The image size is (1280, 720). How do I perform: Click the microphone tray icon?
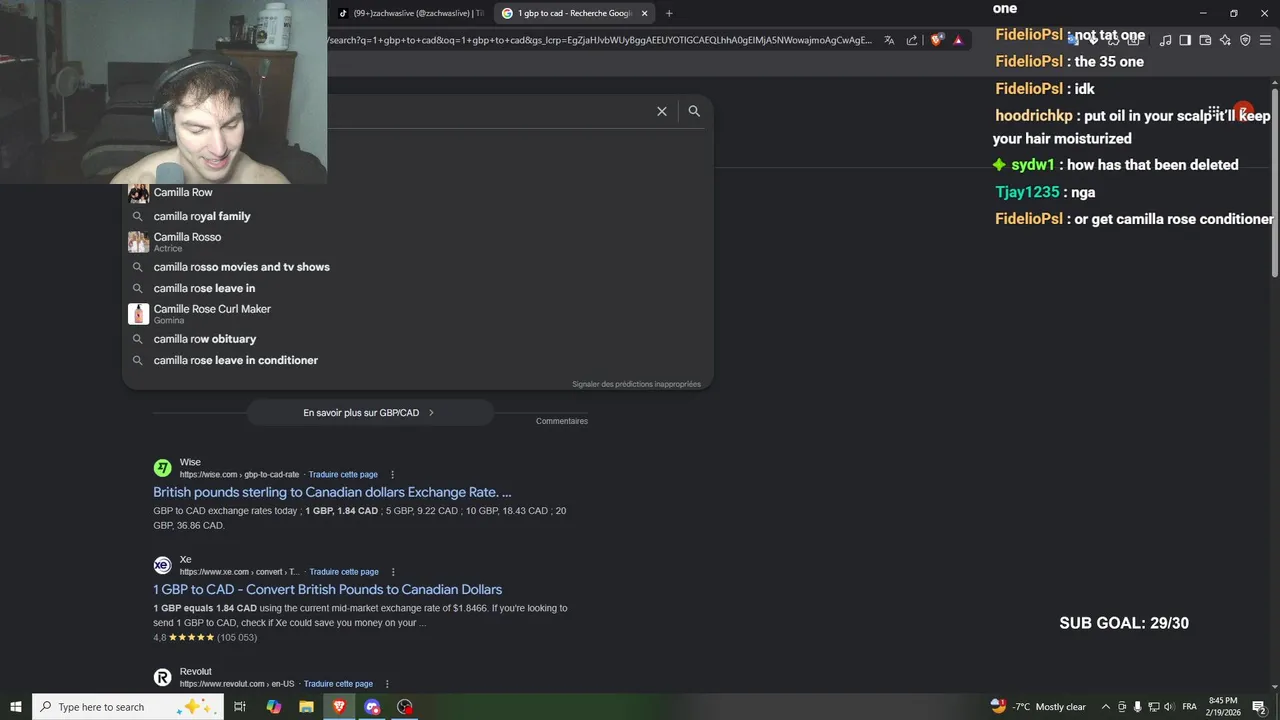click(x=1137, y=707)
